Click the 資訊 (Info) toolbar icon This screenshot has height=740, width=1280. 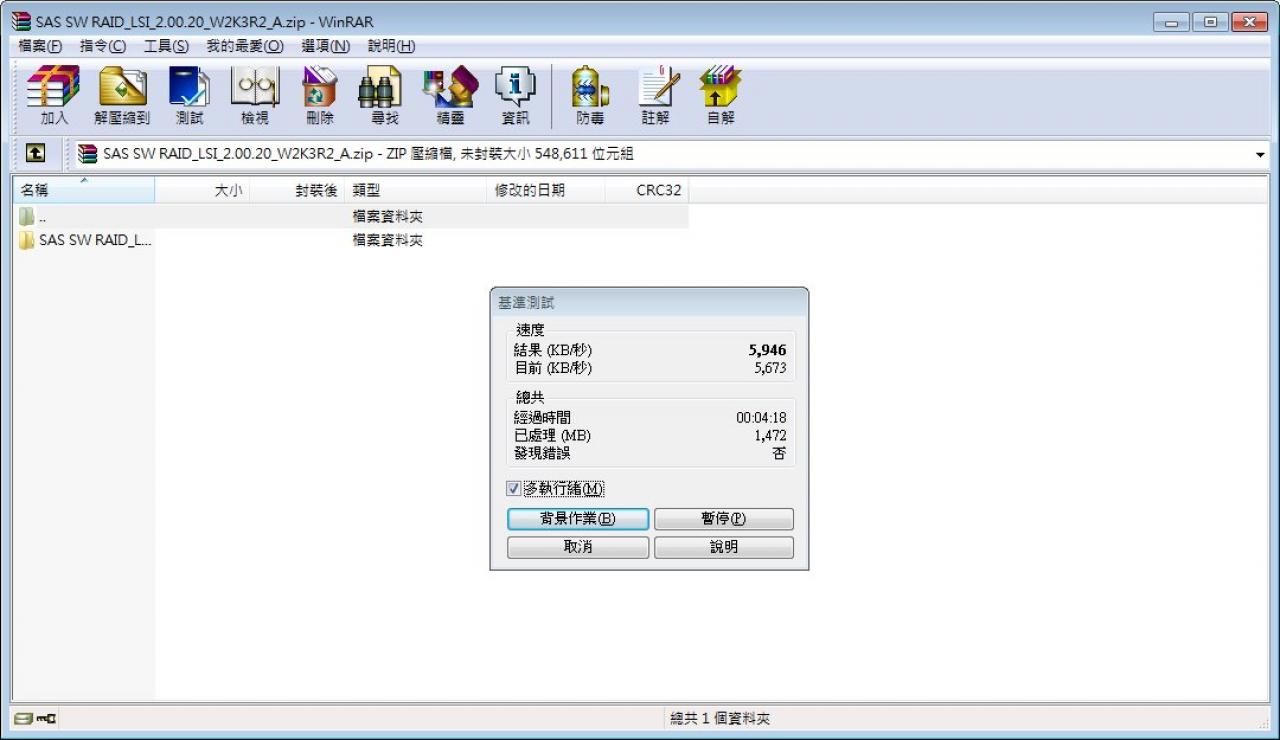(515, 96)
